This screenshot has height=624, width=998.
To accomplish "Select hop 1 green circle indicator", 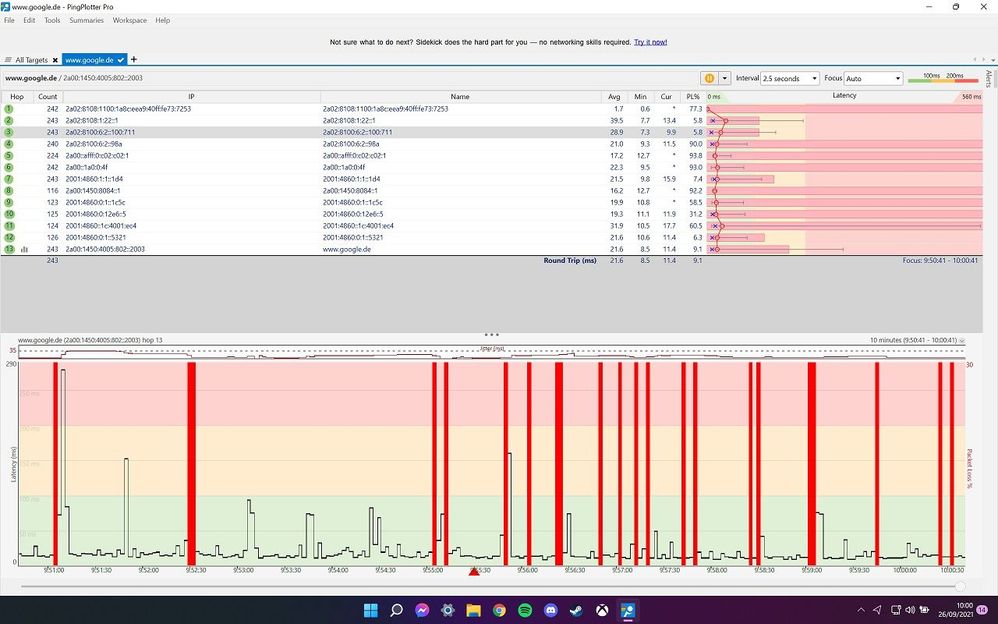I will coord(9,108).
